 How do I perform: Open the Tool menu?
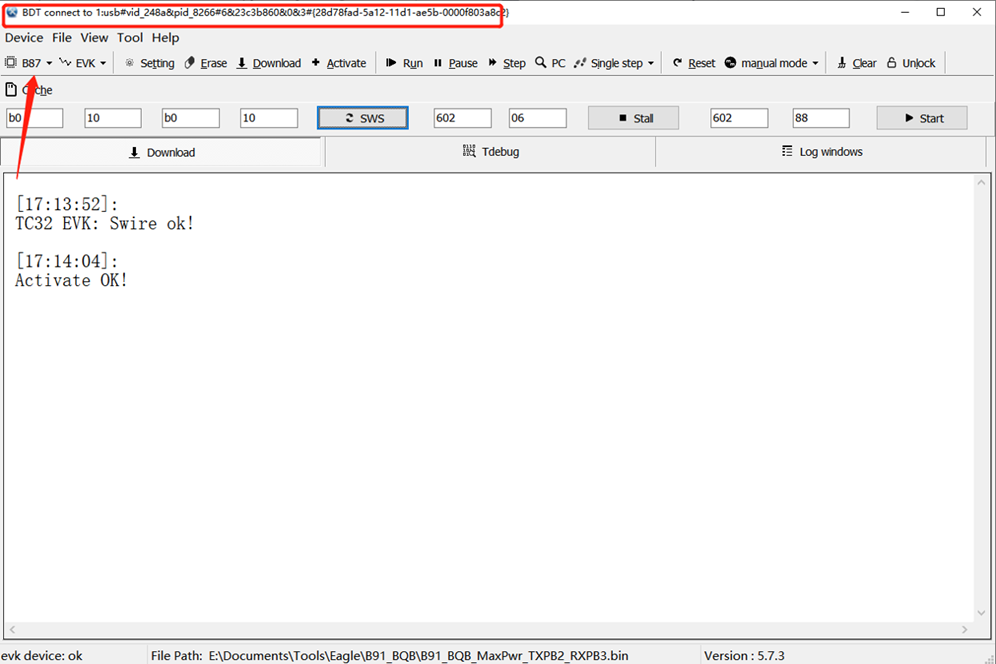click(130, 38)
